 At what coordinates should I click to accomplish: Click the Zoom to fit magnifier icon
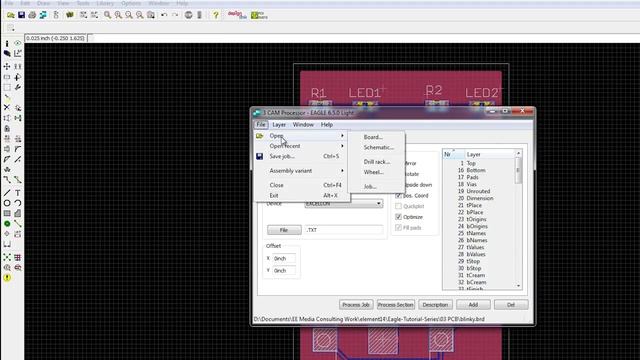click(107, 15)
